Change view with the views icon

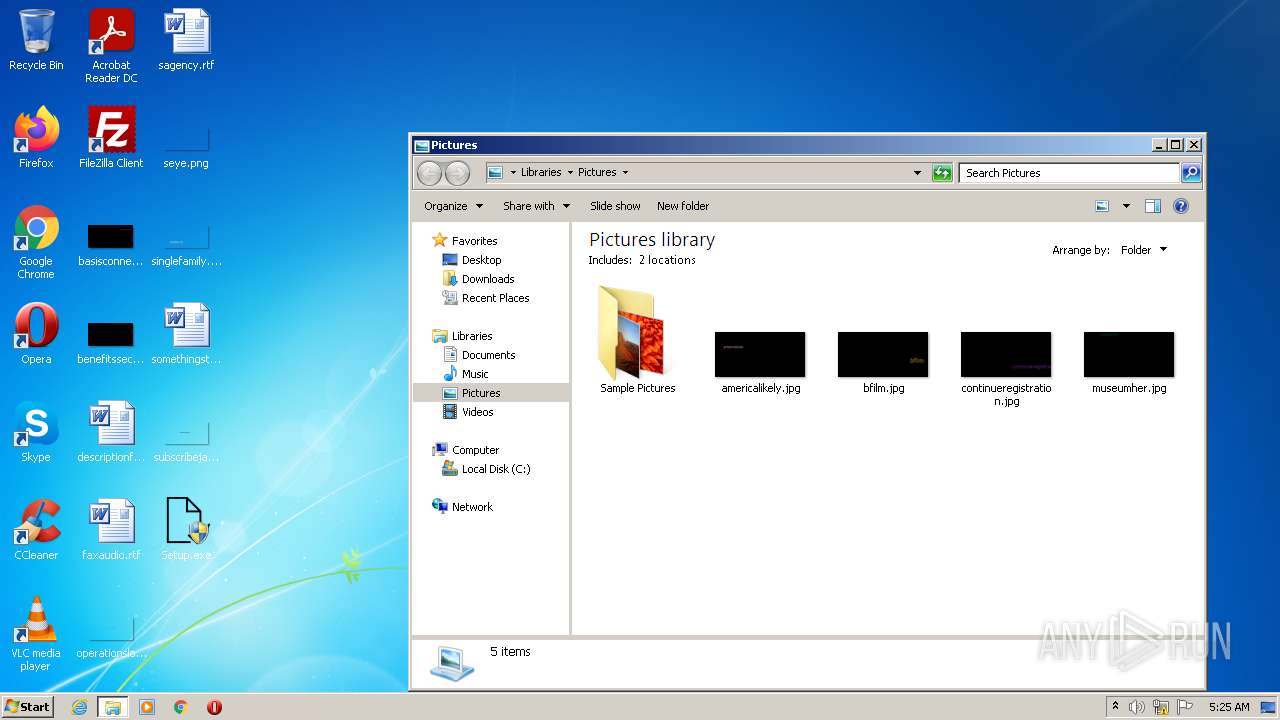pos(1102,206)
